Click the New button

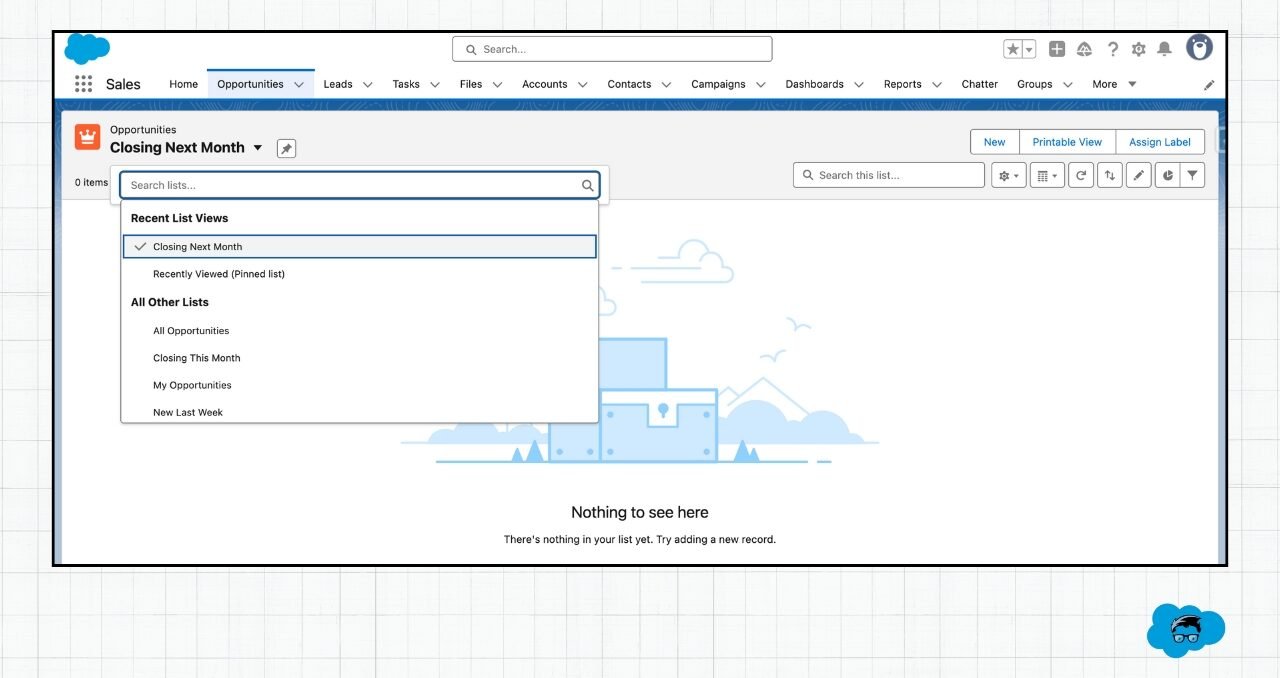tap(995, 142)
